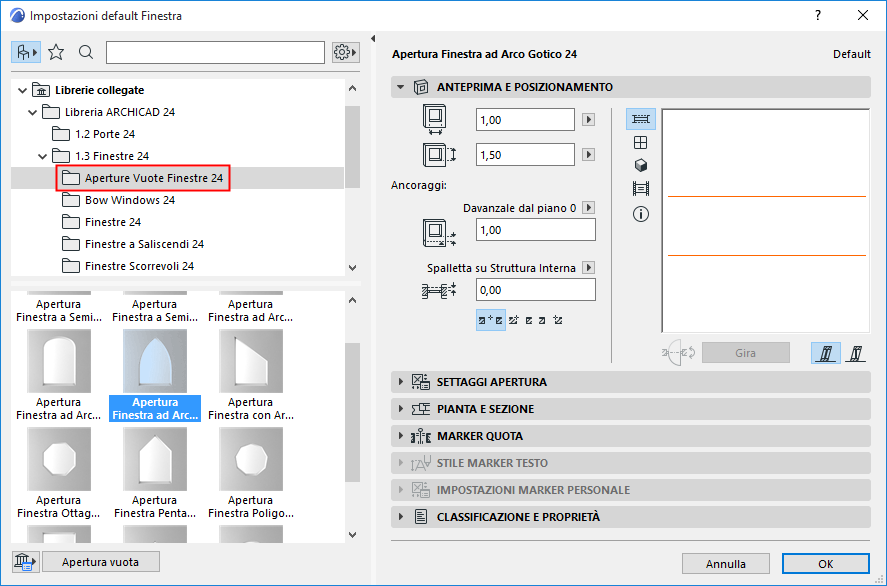The image size is (887, 586).
Task: Switch preview to 3D cube view
Action: [640, 165]
